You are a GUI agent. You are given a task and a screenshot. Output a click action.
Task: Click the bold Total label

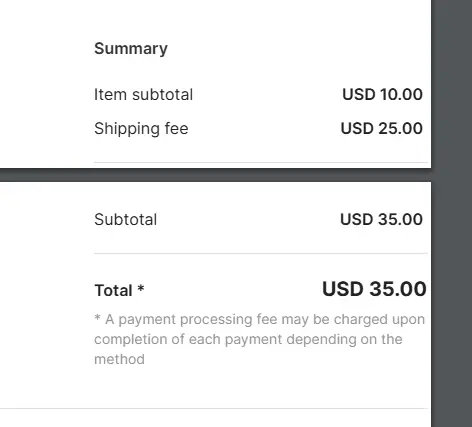[x=114, y=290]
